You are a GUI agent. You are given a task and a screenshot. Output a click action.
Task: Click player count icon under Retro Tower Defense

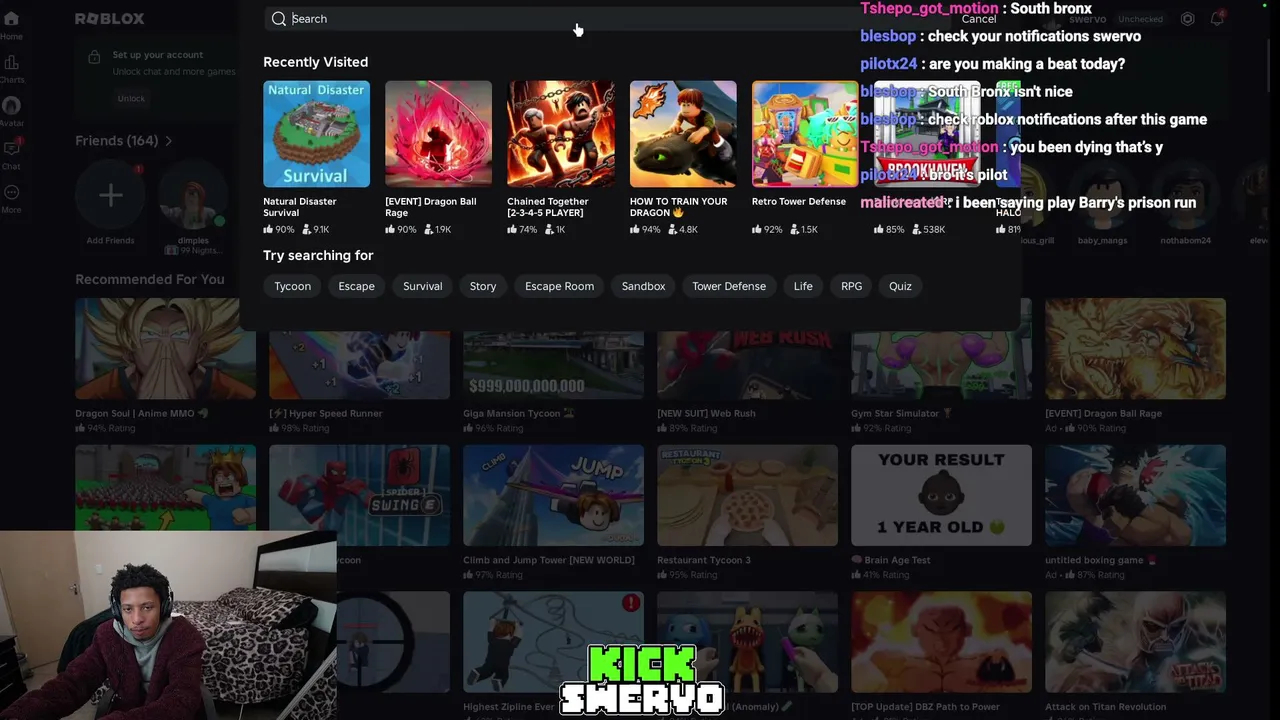[795, 229]
